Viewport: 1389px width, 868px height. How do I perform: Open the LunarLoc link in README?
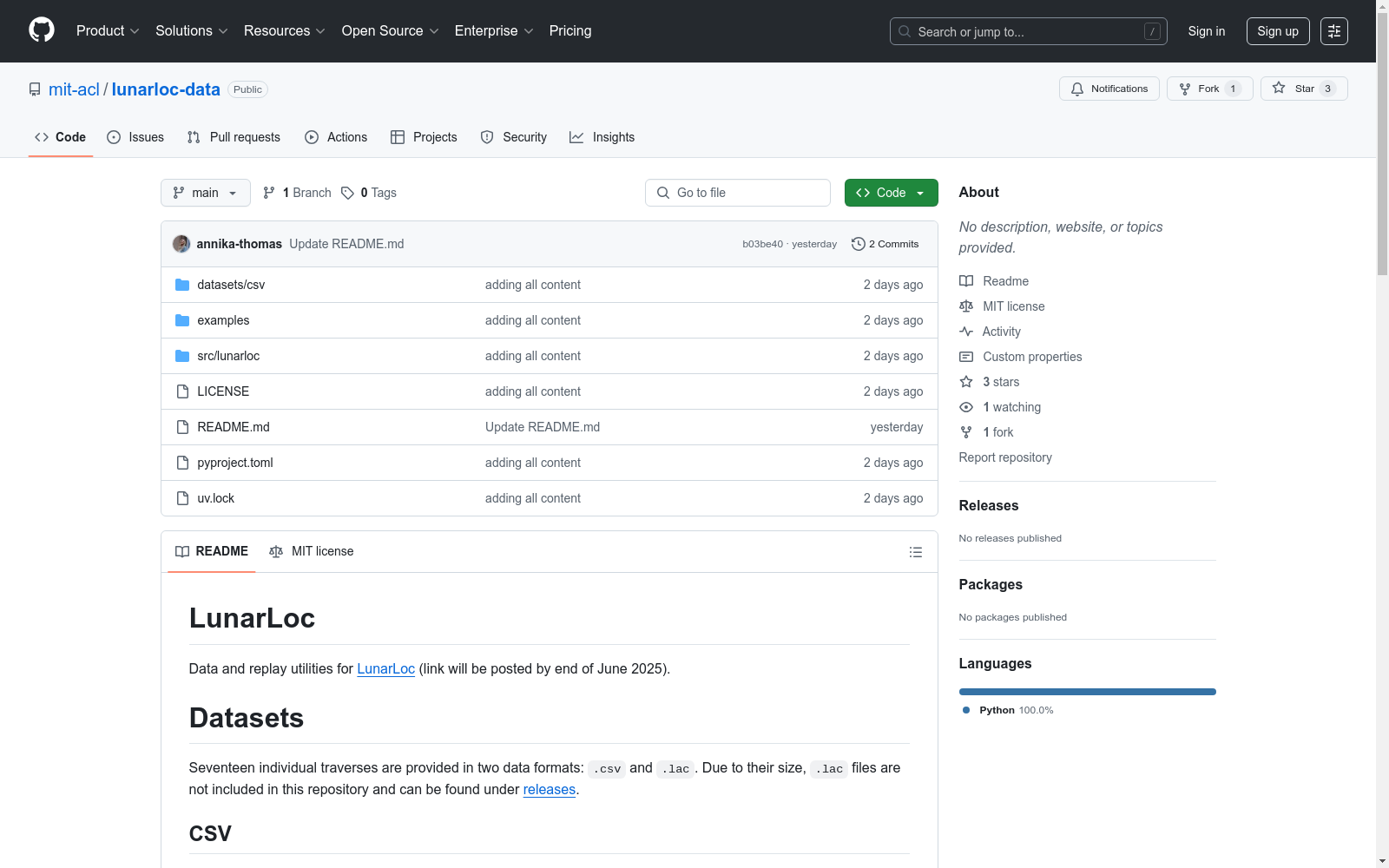(385, 668)
